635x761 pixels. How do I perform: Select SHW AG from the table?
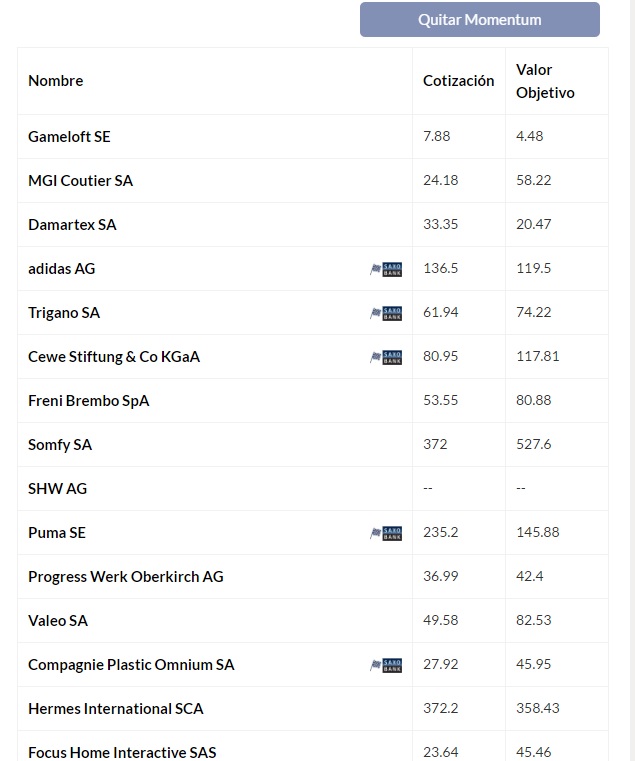click(57, 489)
